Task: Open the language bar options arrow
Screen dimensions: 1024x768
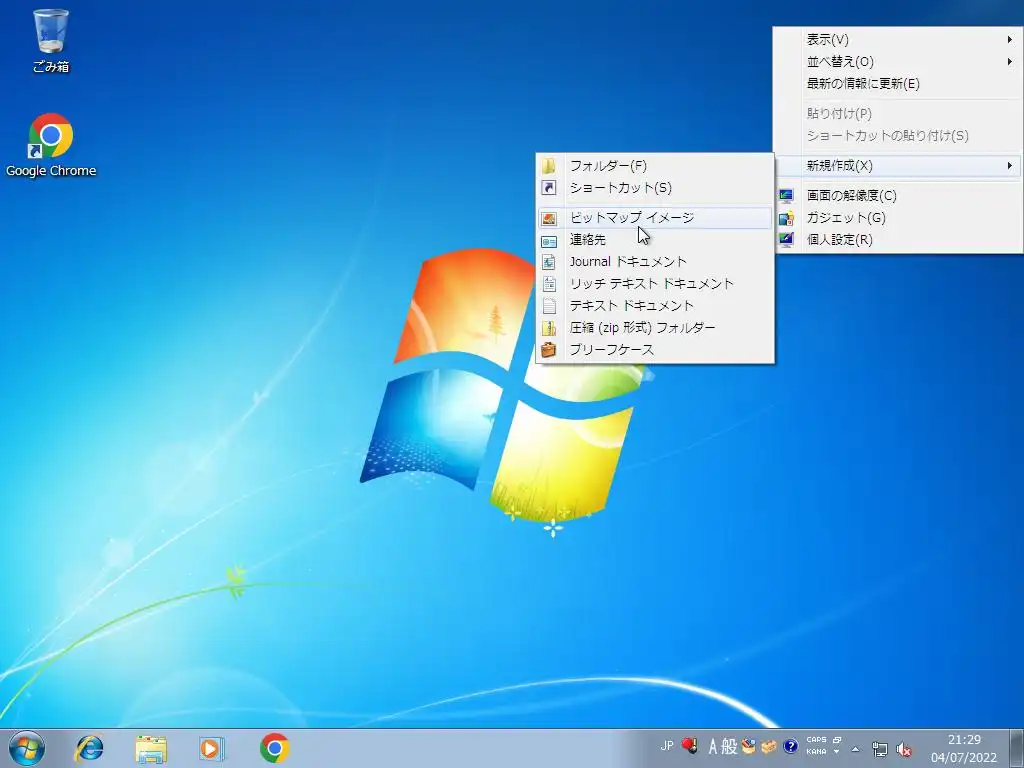Action: click(x=836, y=752)
